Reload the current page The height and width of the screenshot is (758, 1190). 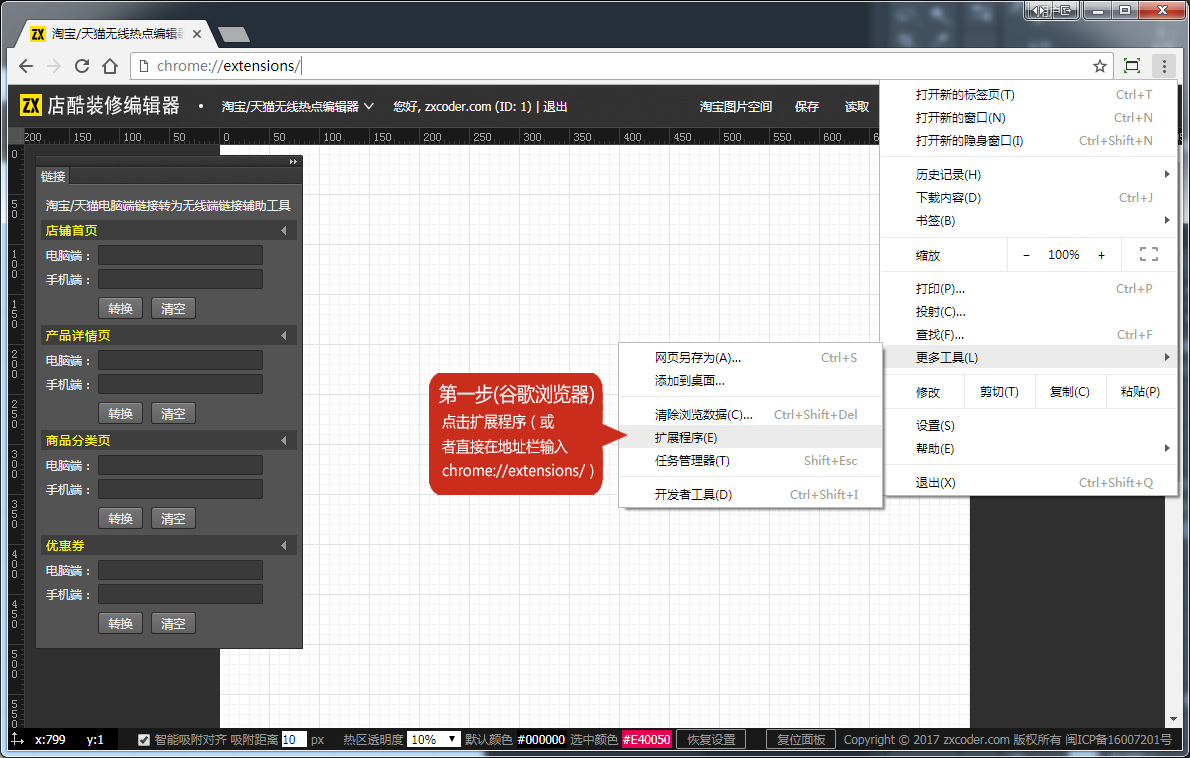point(82,66)
